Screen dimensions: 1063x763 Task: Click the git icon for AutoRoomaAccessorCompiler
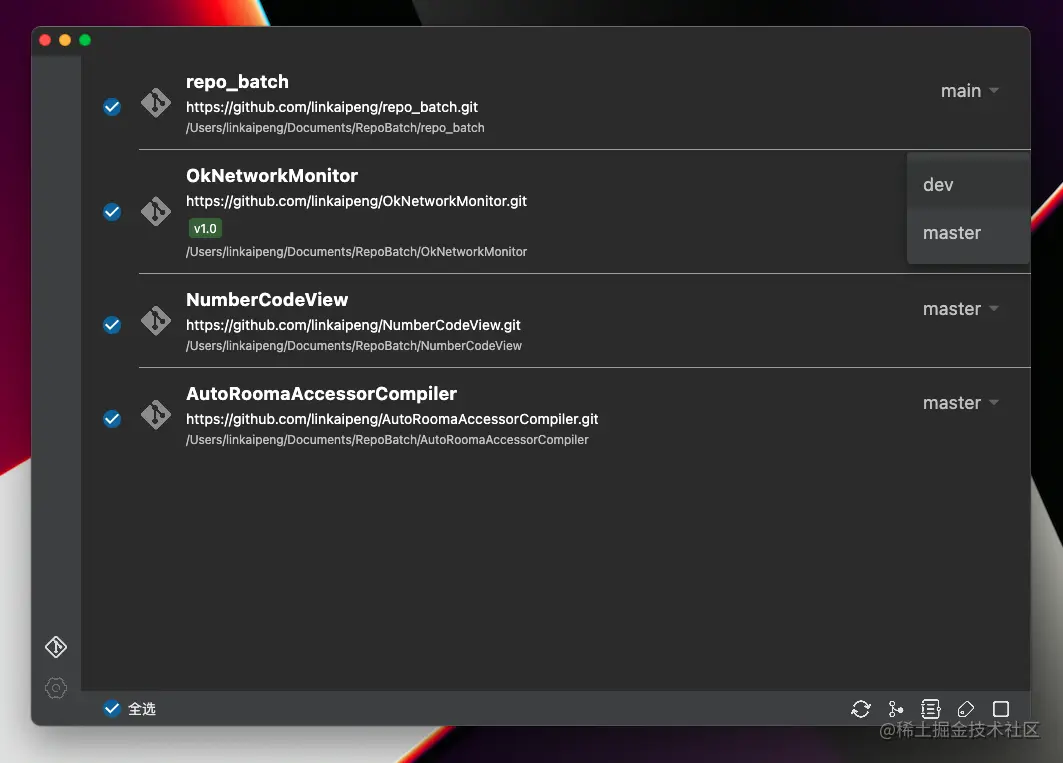tap(155, 414)
